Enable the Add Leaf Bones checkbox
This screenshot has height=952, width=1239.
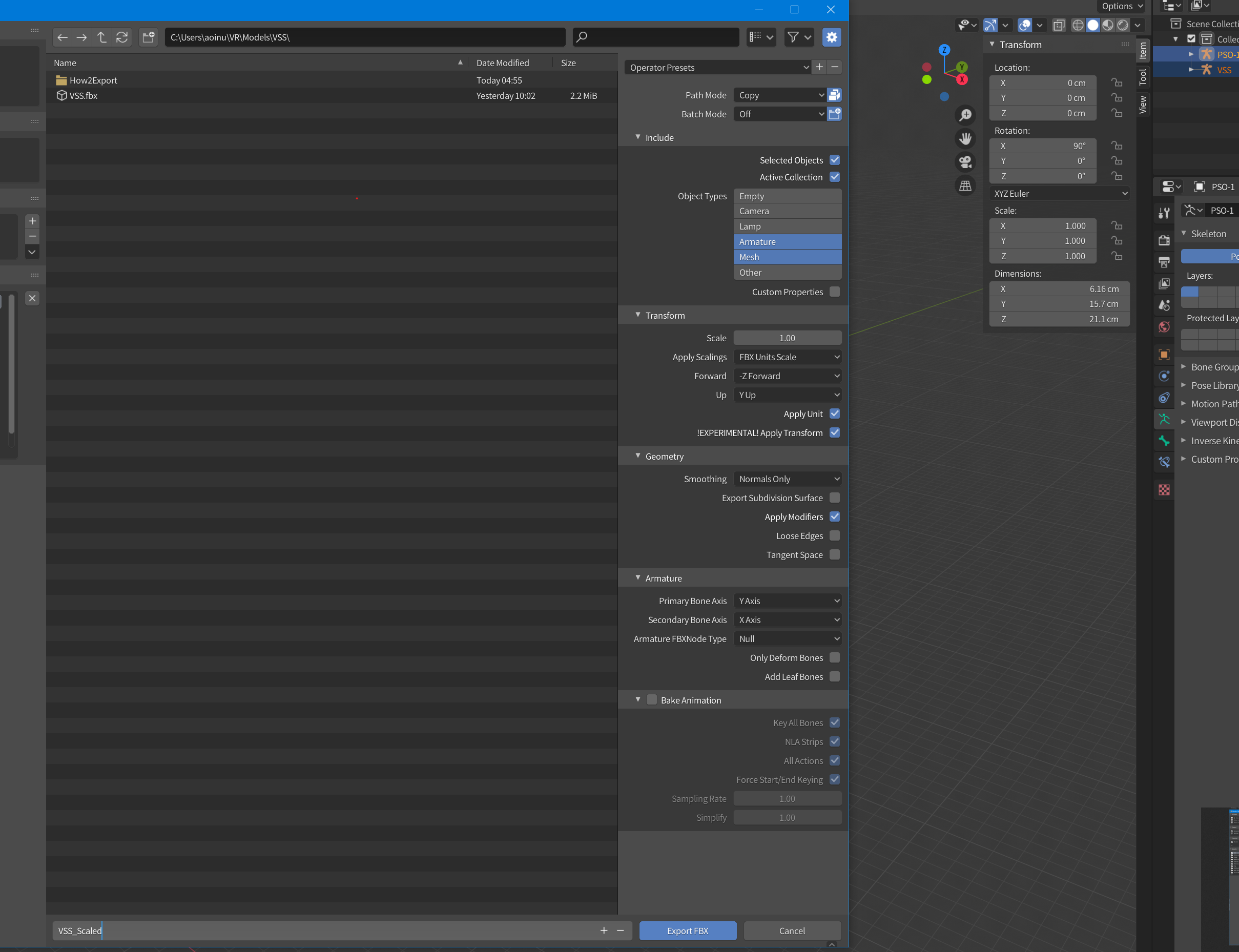[x=835, y=677]
